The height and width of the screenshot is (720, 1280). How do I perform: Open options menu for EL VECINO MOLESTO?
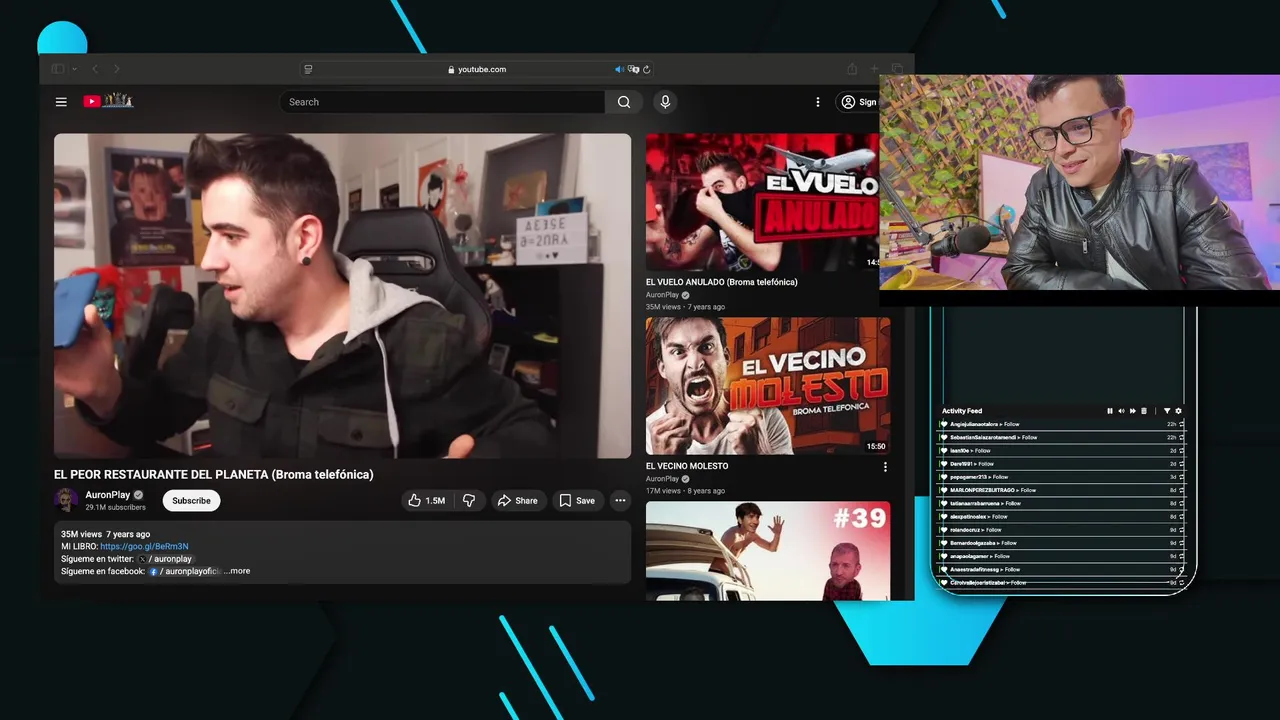[x=885, y=467]
